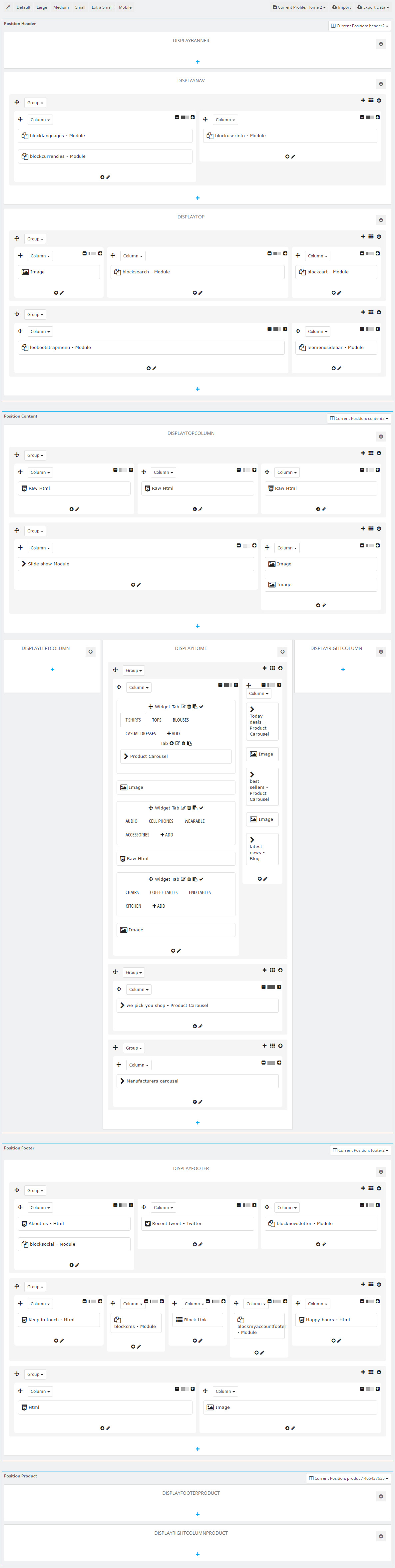Select the Slide show Module widget
The image size is (395, 1568).
[136, 564]
